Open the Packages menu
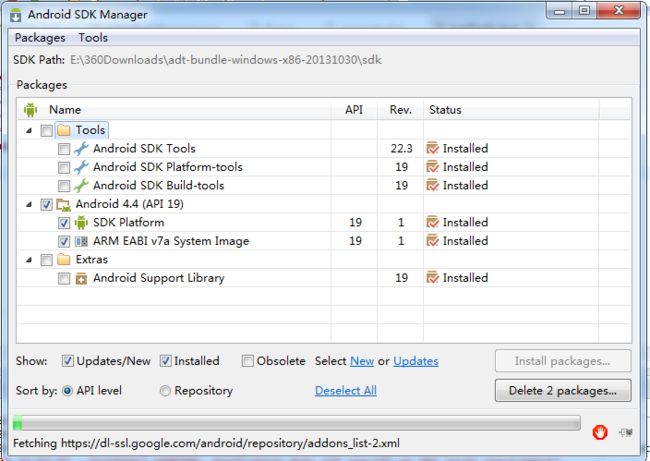This screenshot has height=461, width=650. point(40,38)
